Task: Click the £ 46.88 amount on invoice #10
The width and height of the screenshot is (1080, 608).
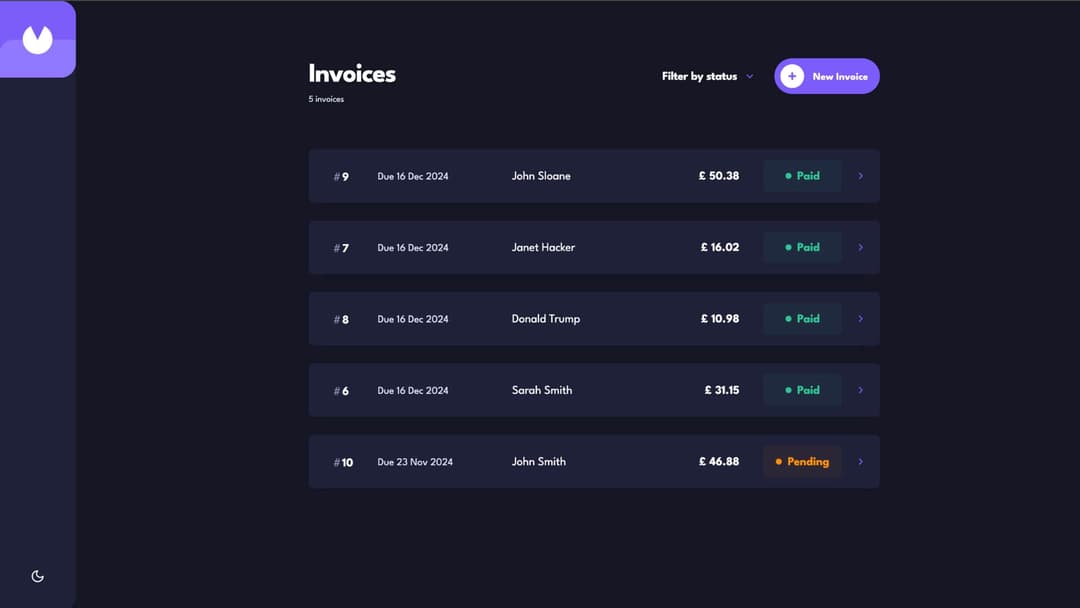Action: (x=720, y=461)
